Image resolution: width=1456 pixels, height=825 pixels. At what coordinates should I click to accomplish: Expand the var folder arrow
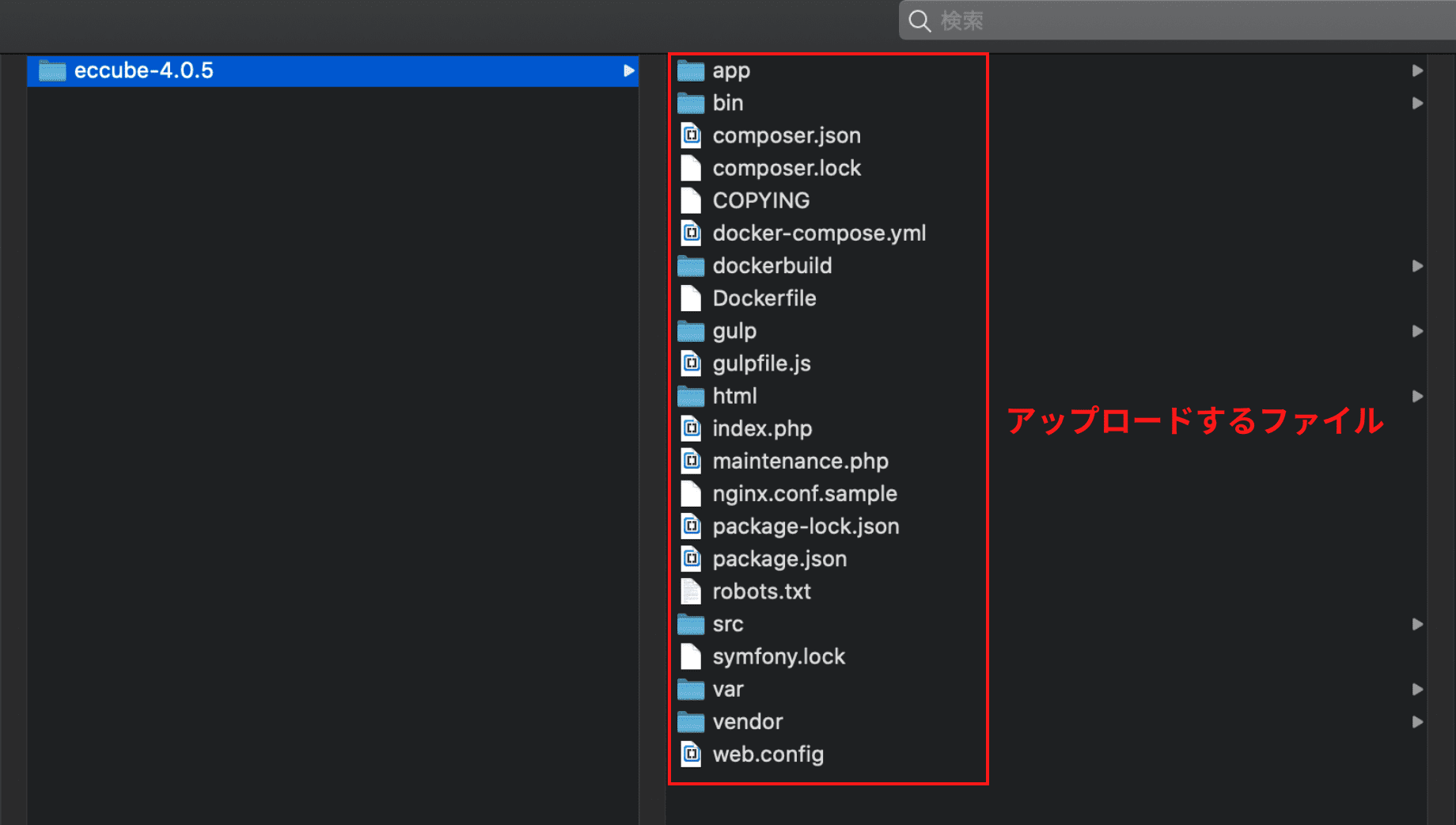[1417, 690]
